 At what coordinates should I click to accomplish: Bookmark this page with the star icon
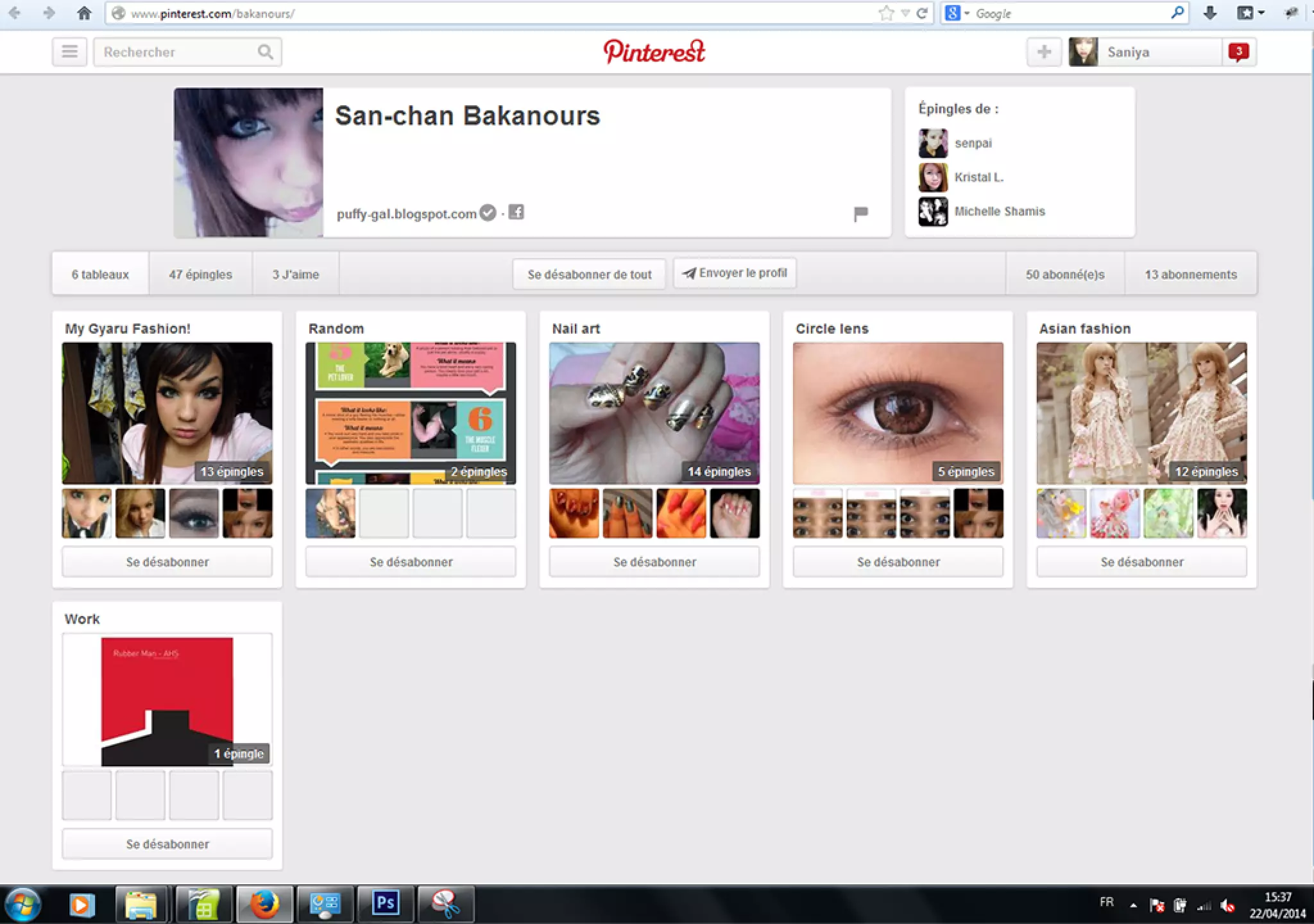(x=886, y=13)
